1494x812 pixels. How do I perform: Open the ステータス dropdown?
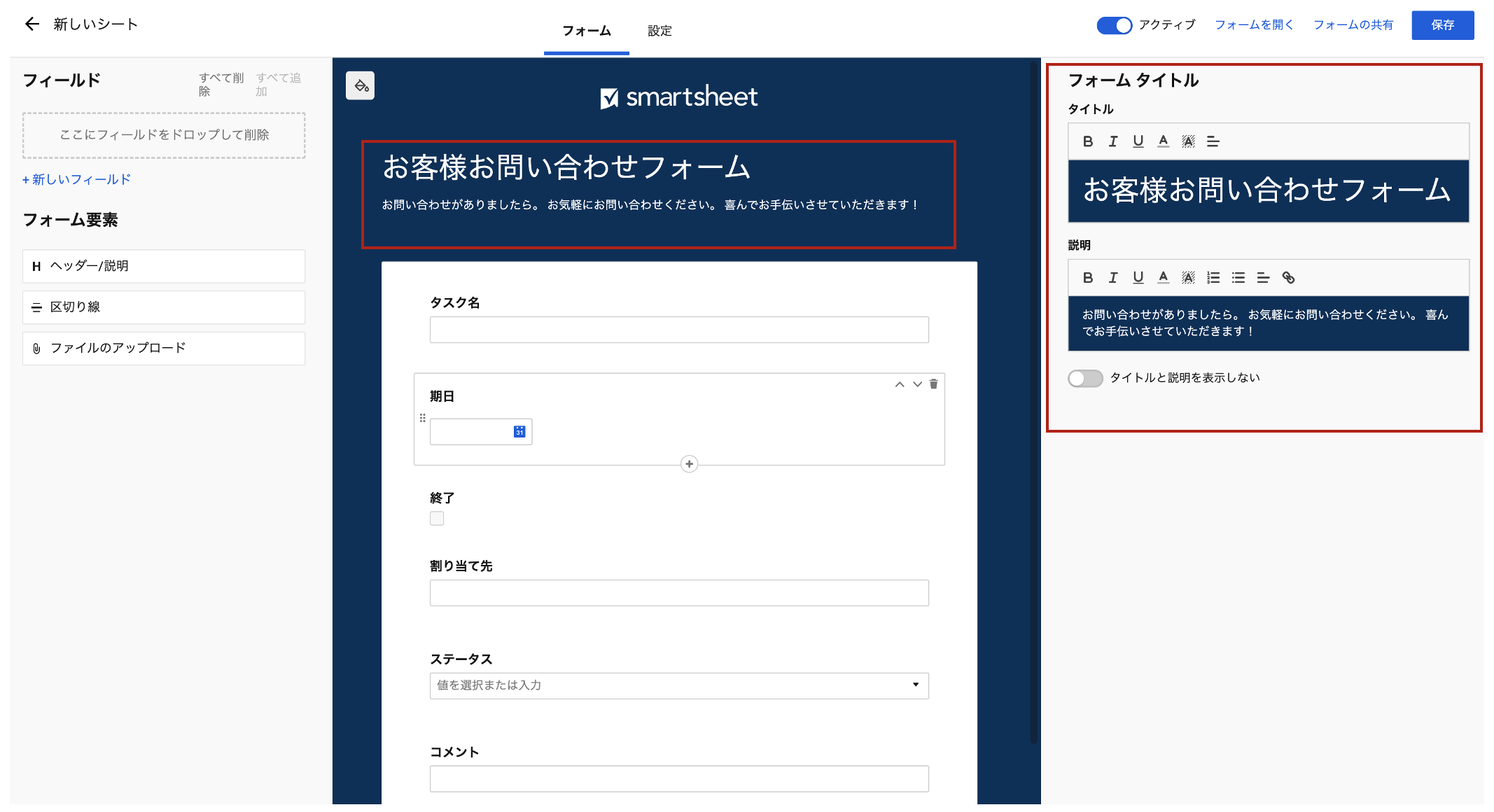click(679, 685)
